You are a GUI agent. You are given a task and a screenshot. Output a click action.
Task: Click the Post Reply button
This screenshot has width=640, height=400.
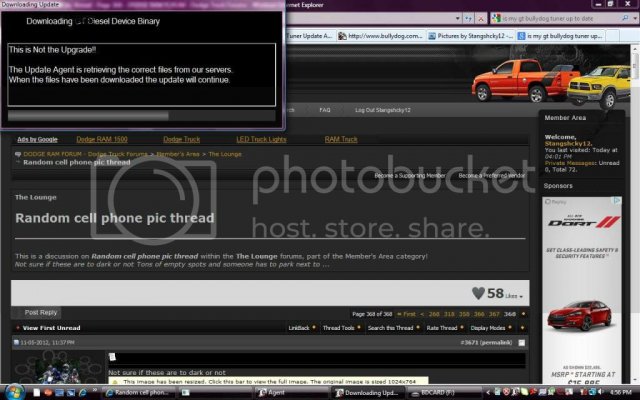[36, 313]
